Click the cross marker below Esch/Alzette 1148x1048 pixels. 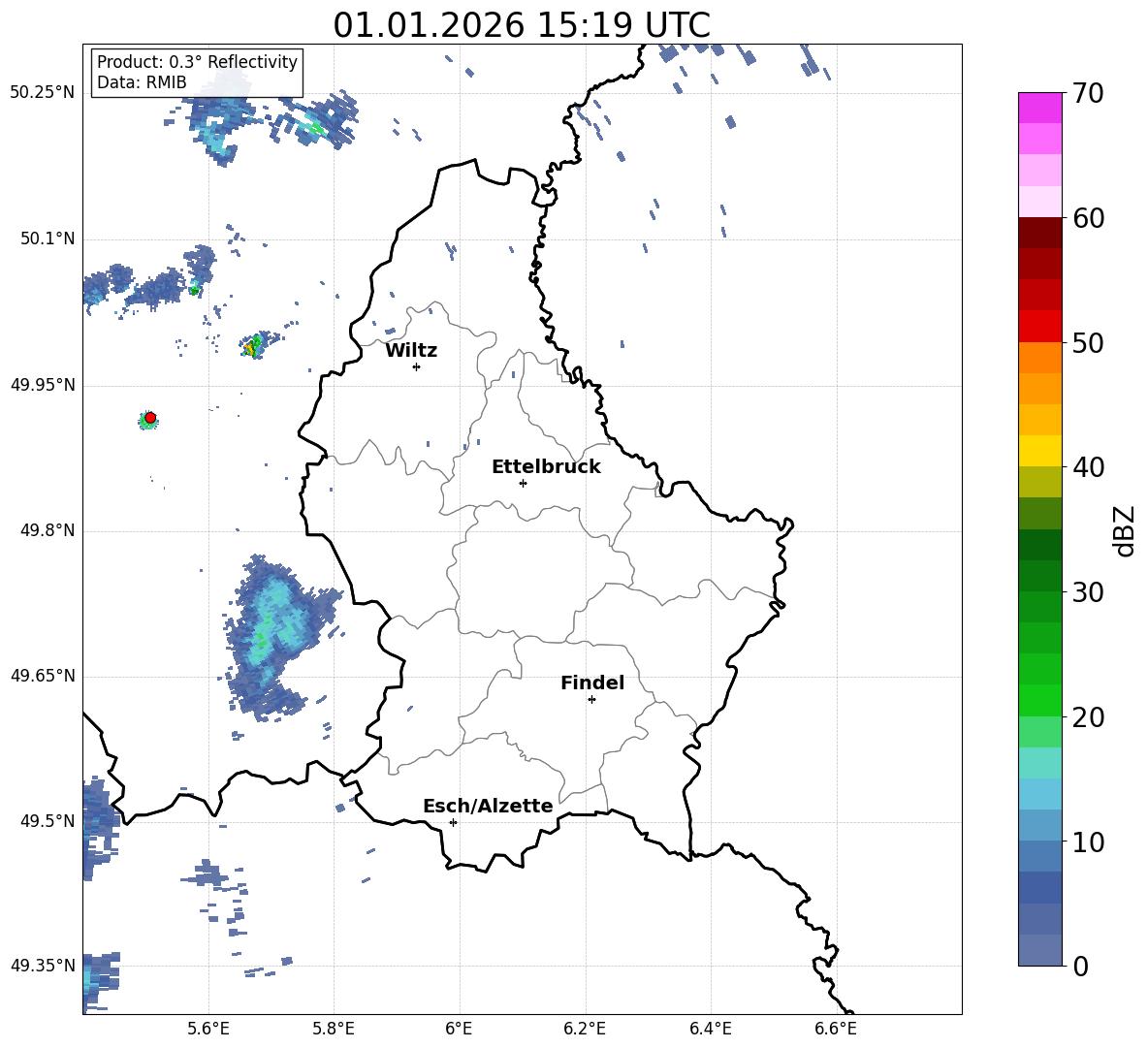pyautogui.click(x=453, y=822)
